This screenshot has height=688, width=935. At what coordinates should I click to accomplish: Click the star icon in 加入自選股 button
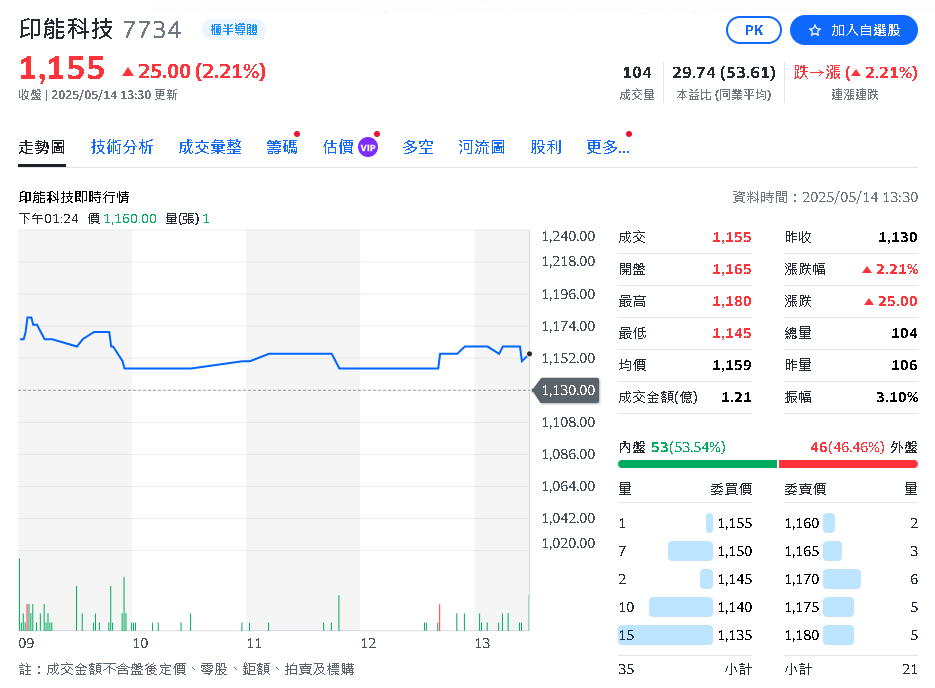pos(815,30)
